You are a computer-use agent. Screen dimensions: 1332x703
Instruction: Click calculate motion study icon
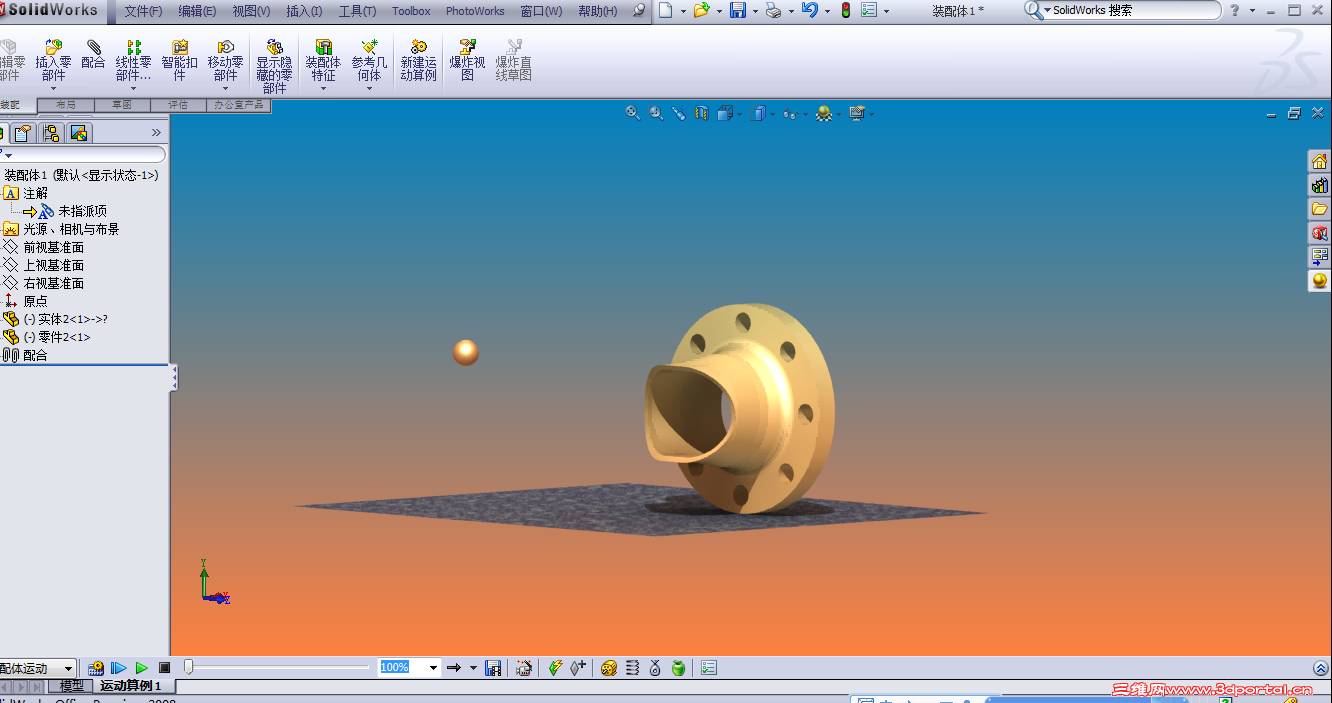96,667
